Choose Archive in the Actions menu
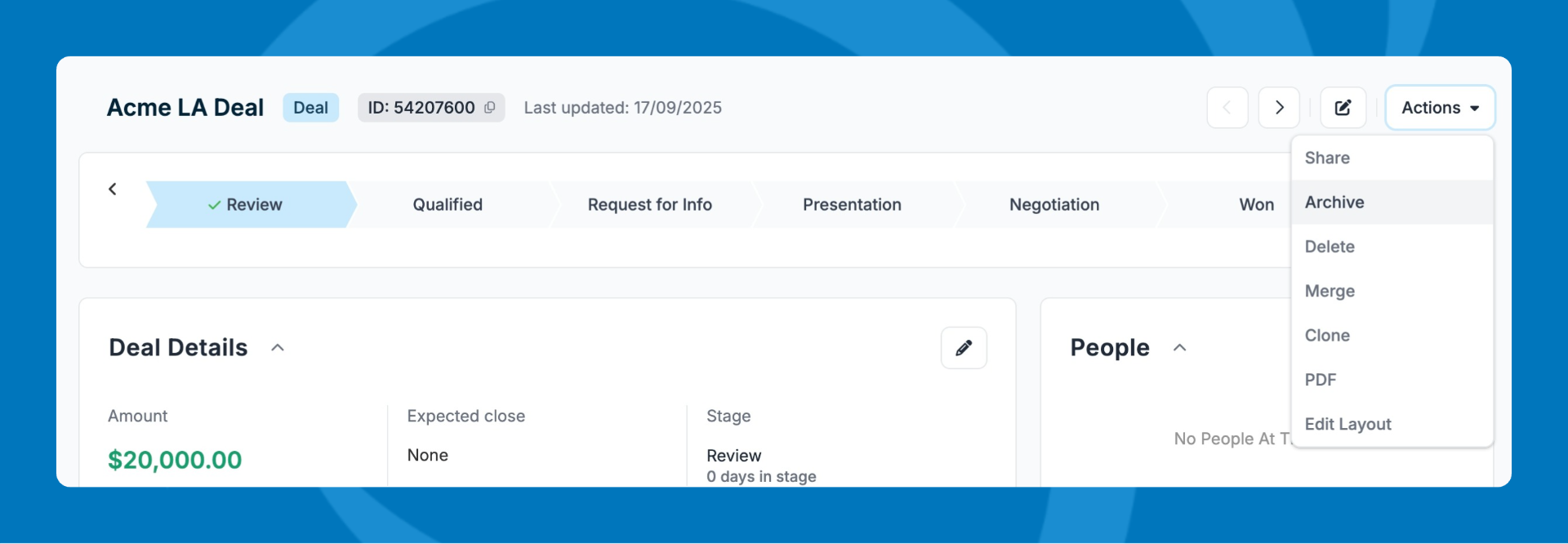Screen dimensions: 1568x544 tap(1334, 203)
